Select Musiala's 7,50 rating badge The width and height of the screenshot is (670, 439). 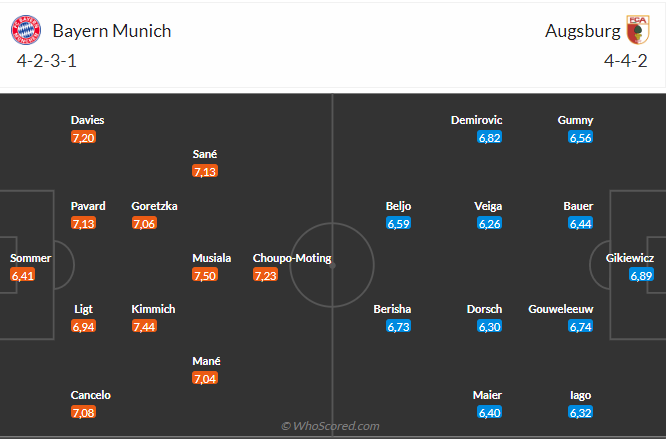pyautogui.click(x=205, y=275)
